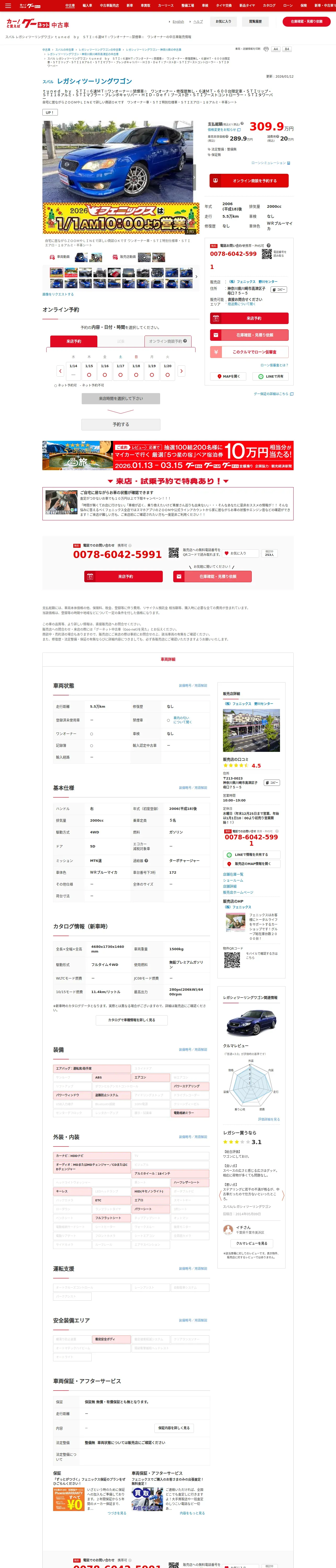Screen dimensions: 336x1568
Task: Click カタログで車種情報を詳しく見る button
Action: tap(131, 1020)
